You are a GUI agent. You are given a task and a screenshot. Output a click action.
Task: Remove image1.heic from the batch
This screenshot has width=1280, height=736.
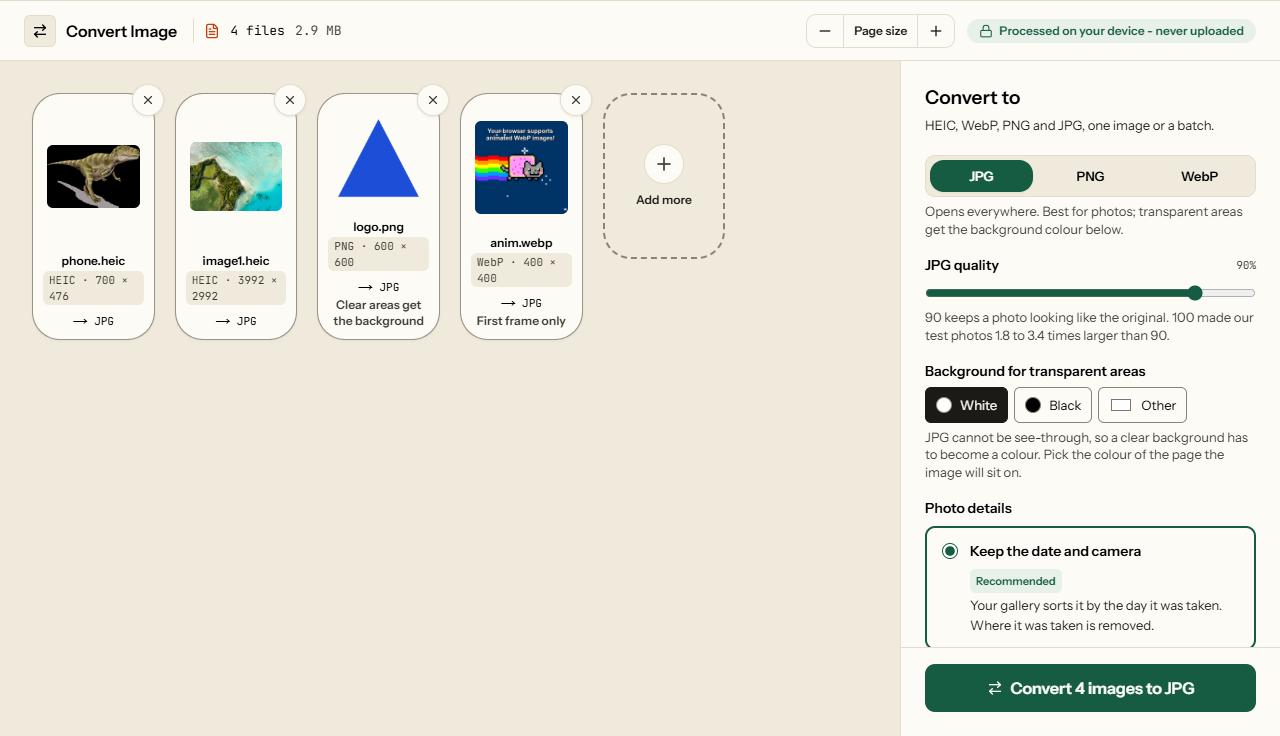pyautogui.click(x=290, y=100)
